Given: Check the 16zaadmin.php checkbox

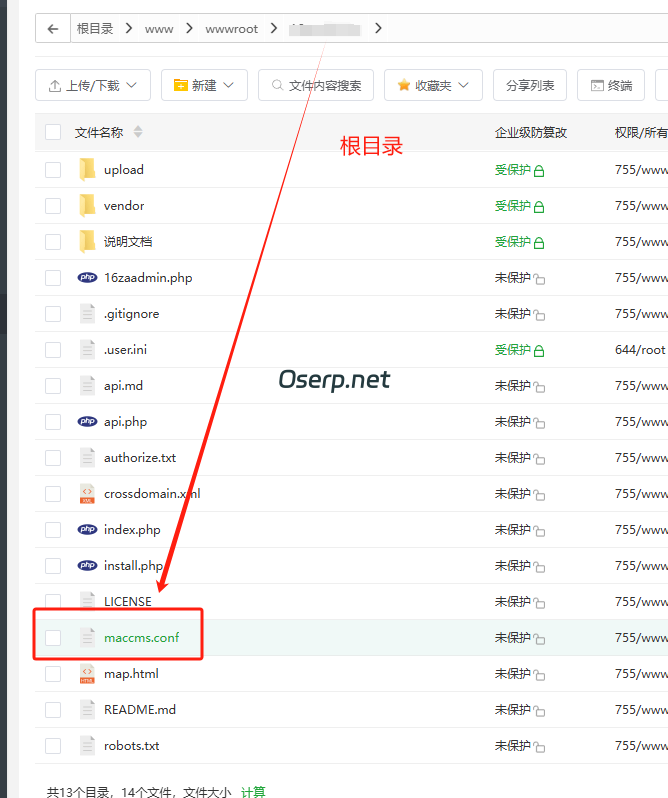Looking at the screenshot, I should click(53, 278).
